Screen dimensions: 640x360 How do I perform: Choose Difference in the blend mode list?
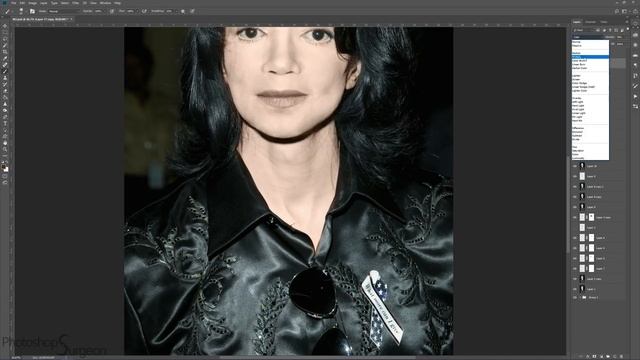coord(590,128)
